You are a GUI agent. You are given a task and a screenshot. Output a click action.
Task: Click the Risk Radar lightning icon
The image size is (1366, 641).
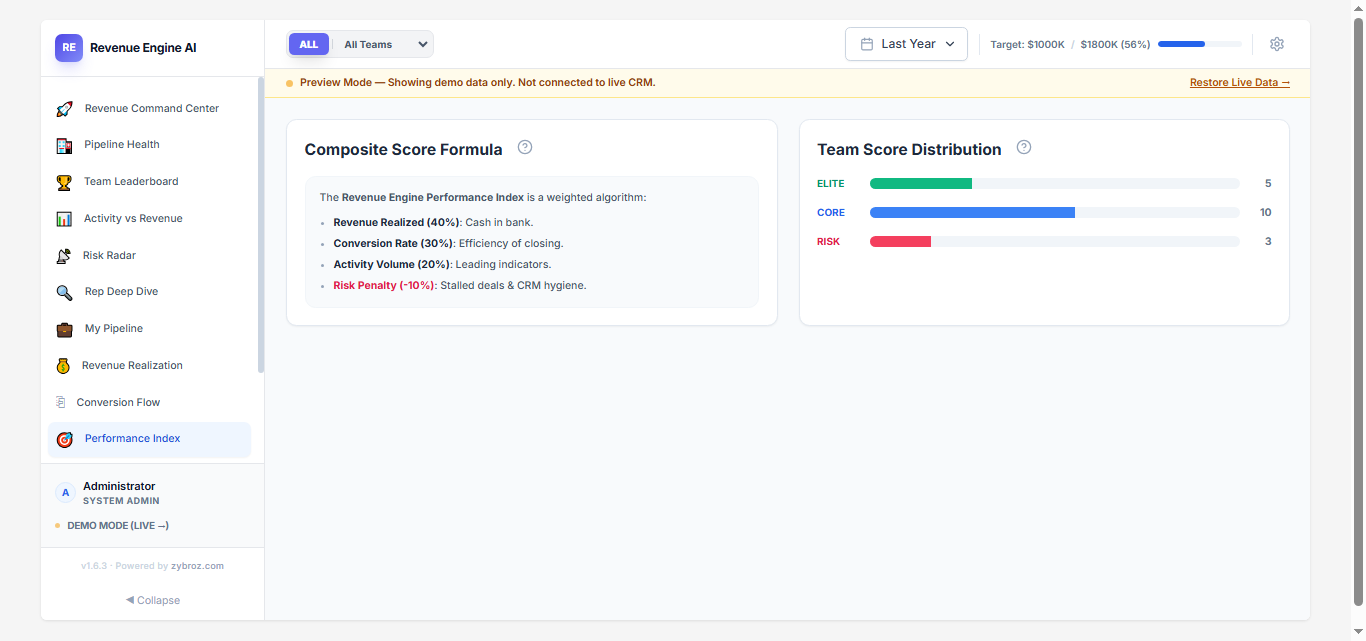click(x=64, y=255)
